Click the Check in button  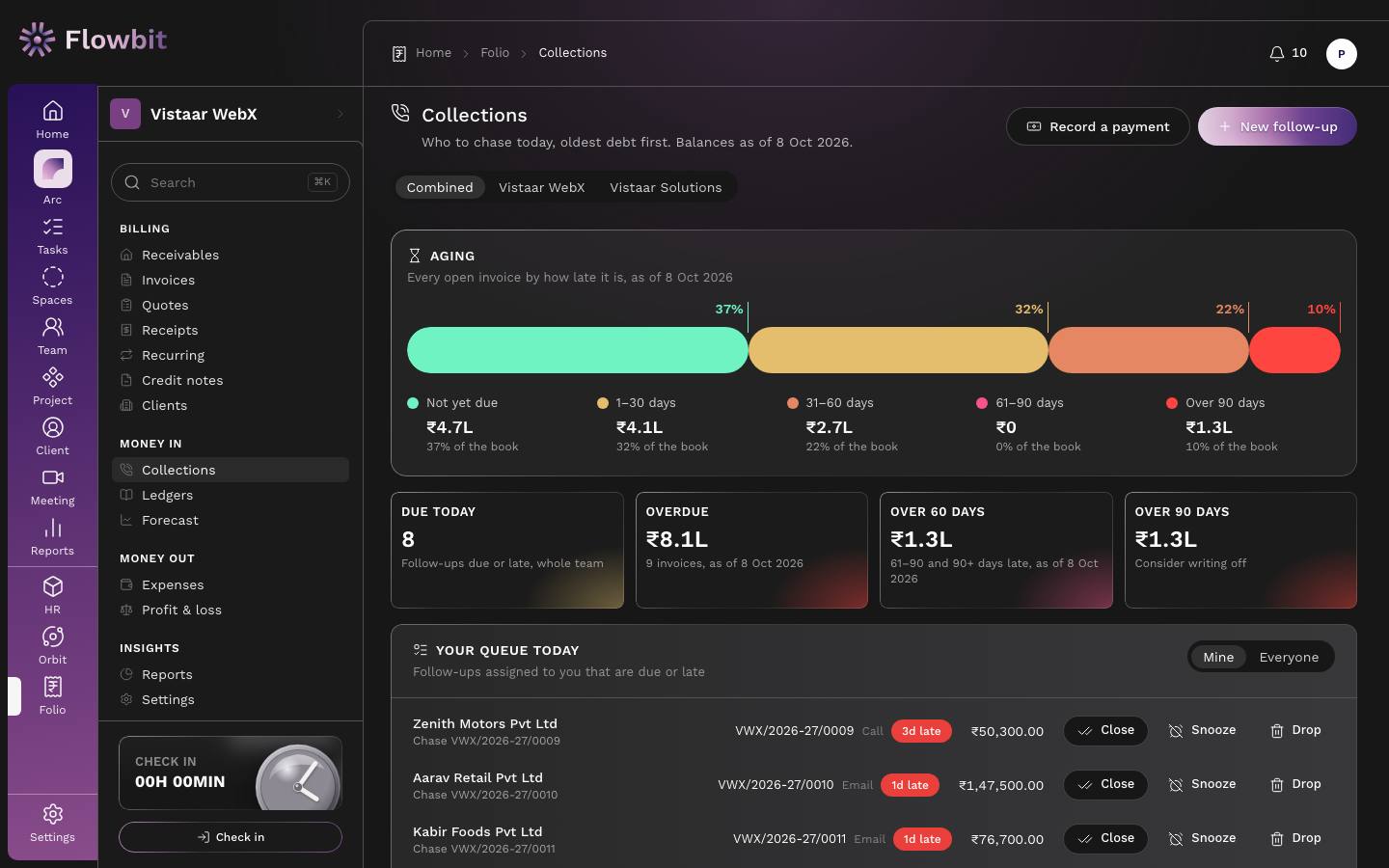(231, 837)
